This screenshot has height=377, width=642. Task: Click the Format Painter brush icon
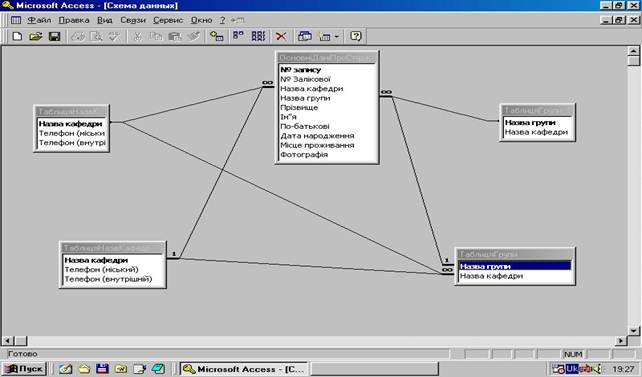click(x=194, y=36)
